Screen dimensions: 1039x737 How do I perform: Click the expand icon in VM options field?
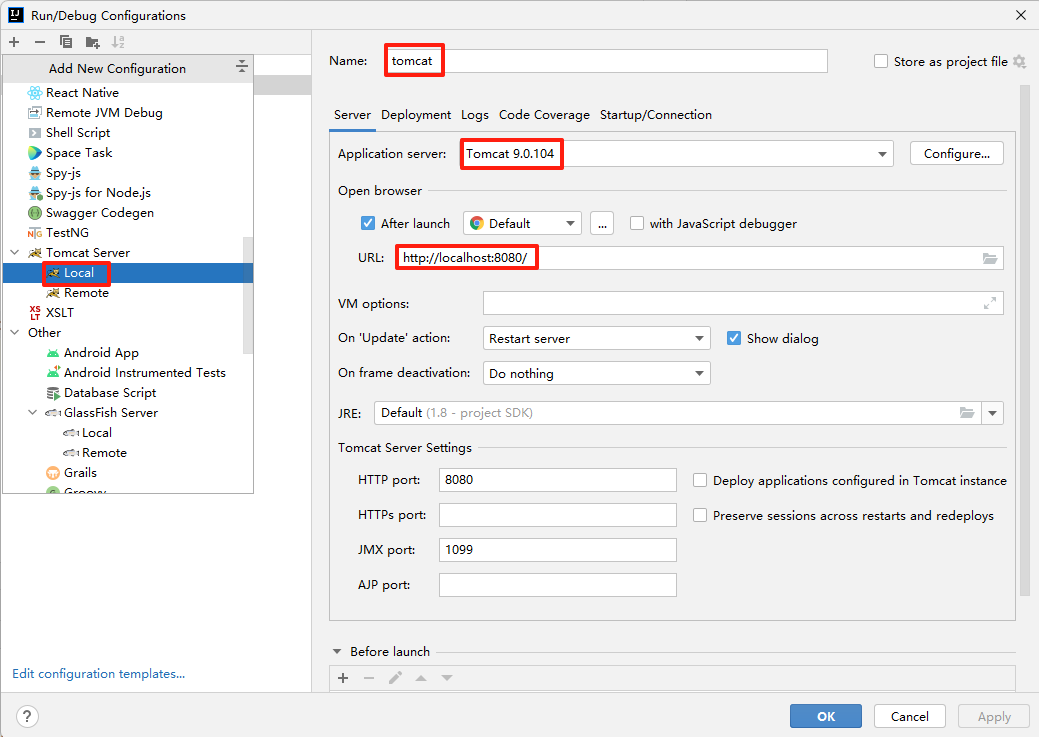pyautogui.click(x=989, y=304)
